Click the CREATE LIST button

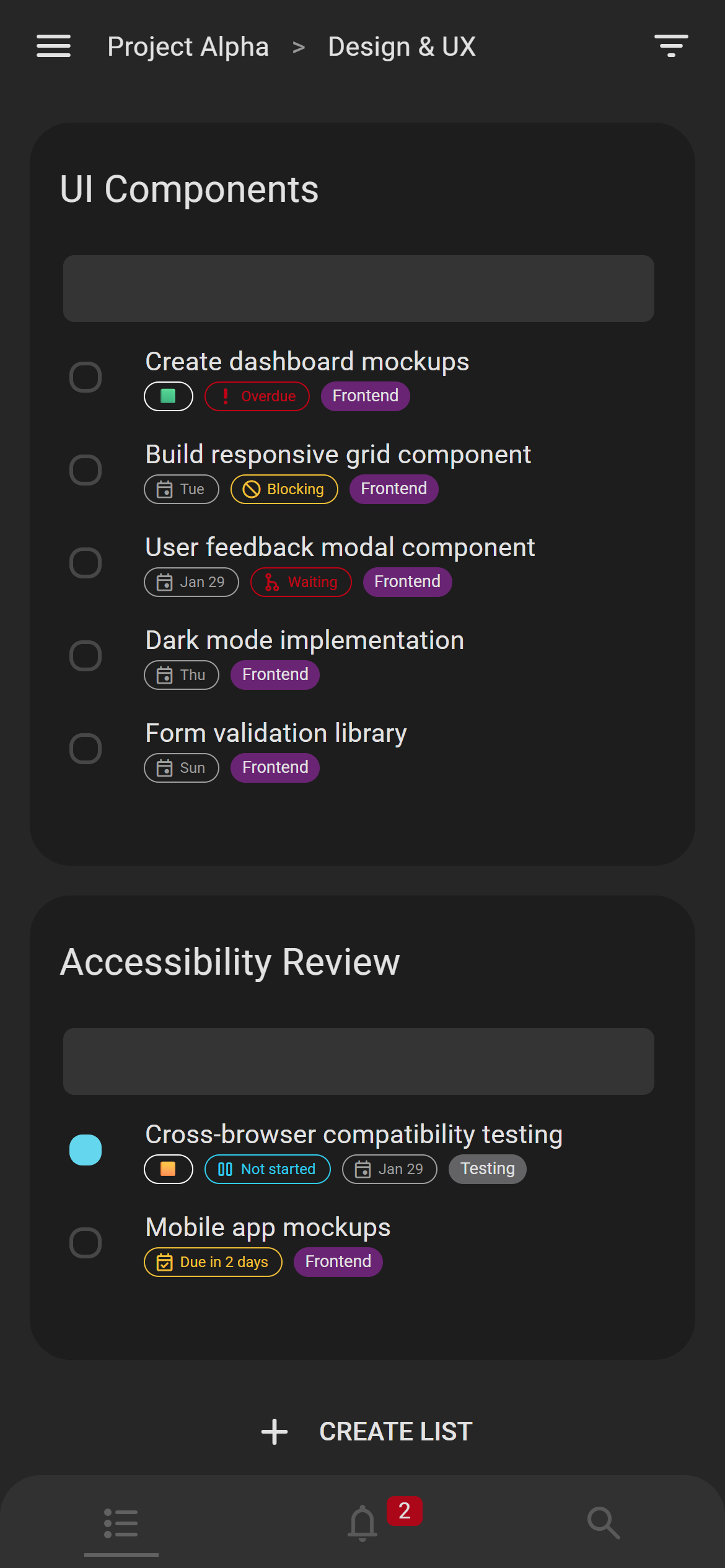362,1431
